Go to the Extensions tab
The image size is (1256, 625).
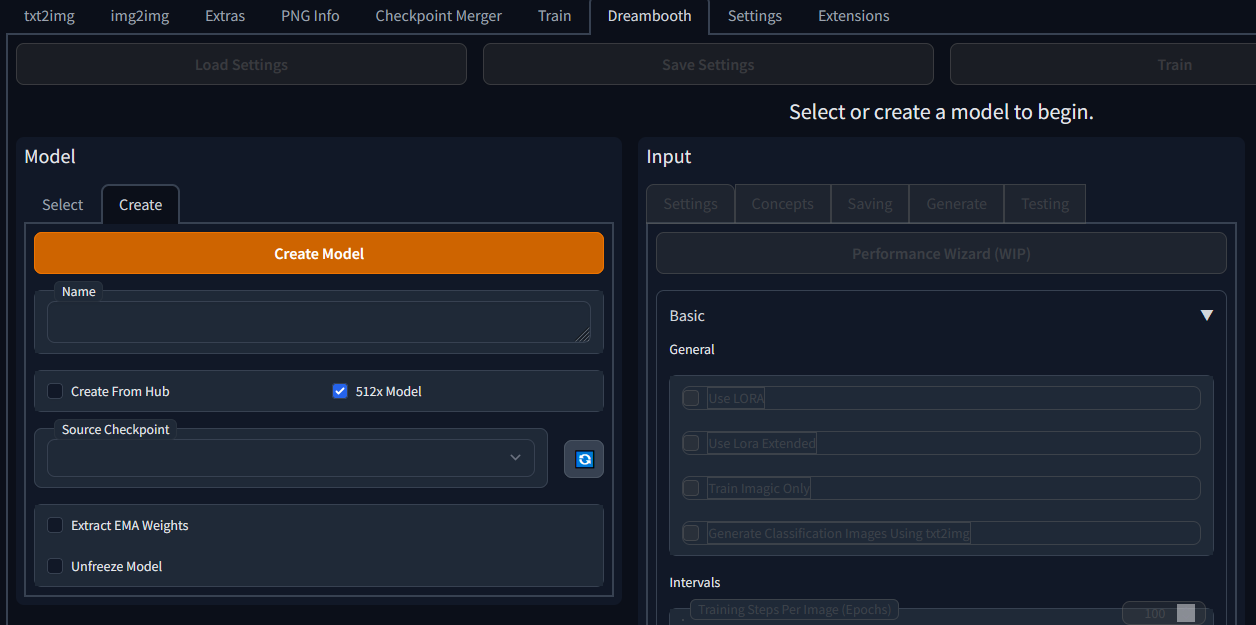pos(853,16)
